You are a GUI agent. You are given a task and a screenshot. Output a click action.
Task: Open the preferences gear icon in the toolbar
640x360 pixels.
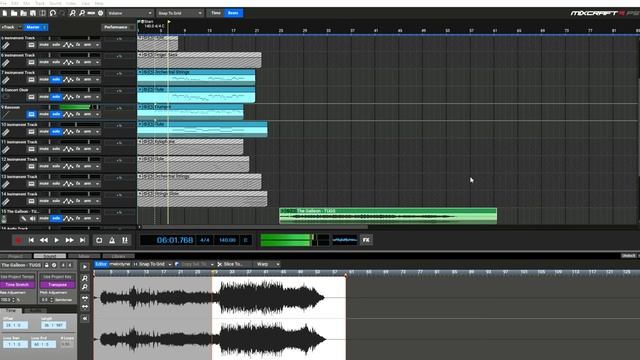click(x=100, y=13)
